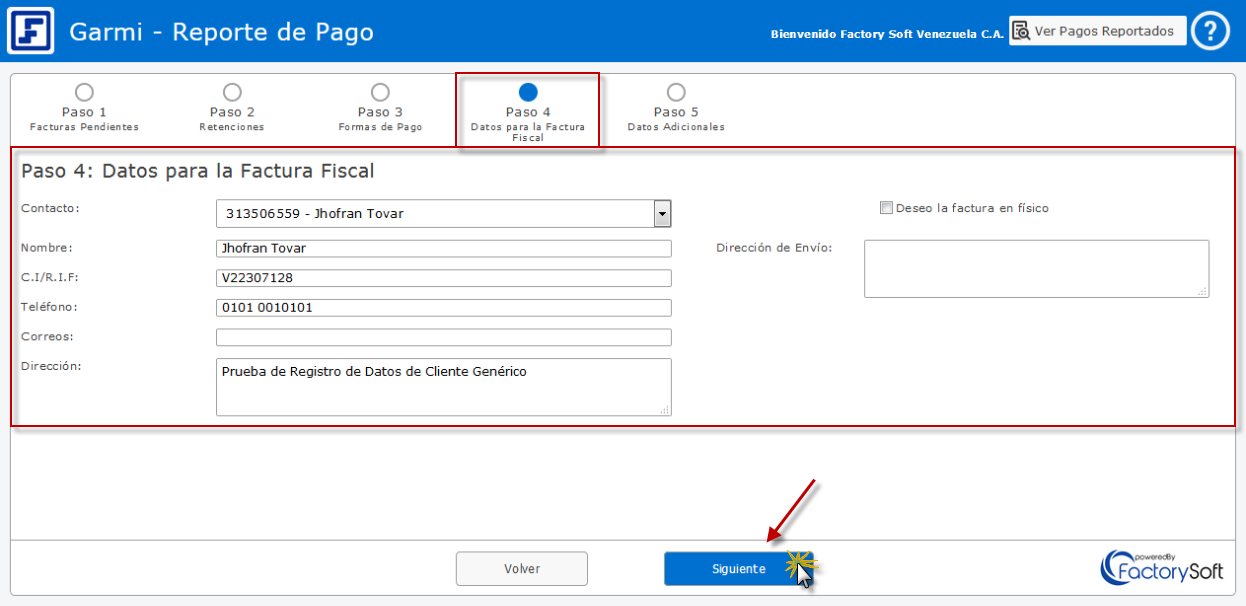
Task: Click the active Paso 4 step circle
Action: pyautogui.click(x=528, y=93)
